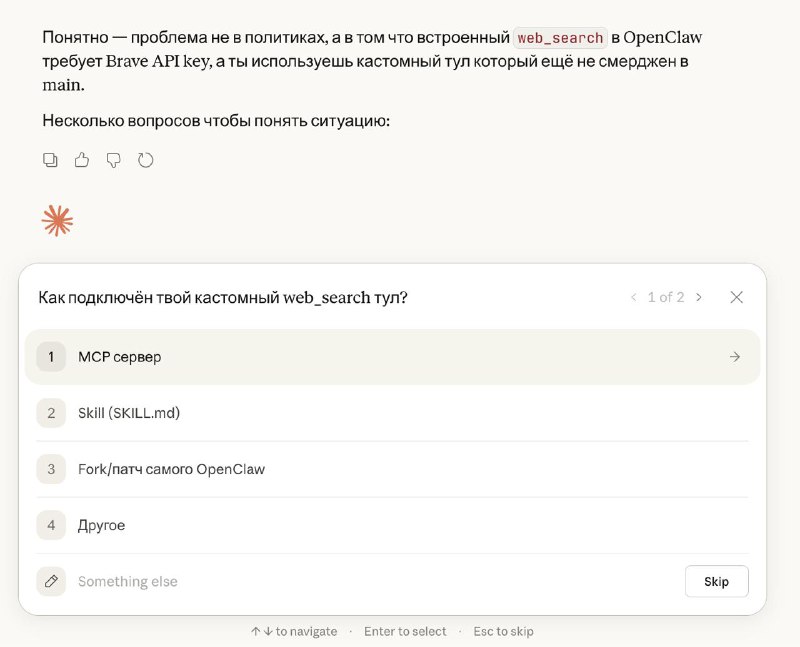Viewport: 800px width, 647px height.
Task: Retry generating the response
Action: click(146, 160)
